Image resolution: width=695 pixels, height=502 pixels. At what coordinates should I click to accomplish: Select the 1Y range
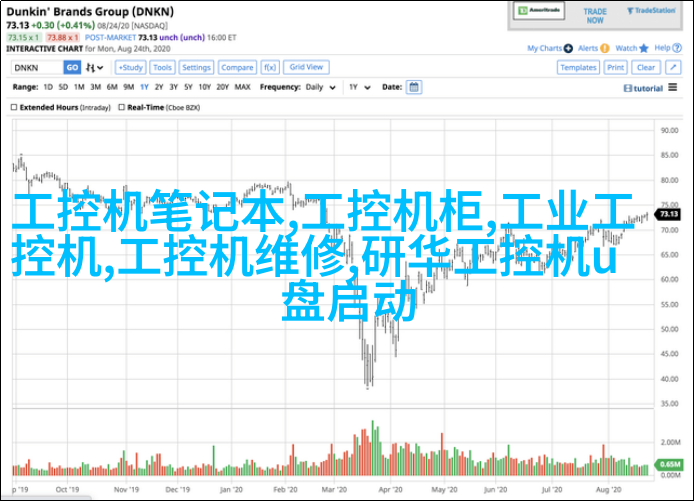tap(144, 87)
